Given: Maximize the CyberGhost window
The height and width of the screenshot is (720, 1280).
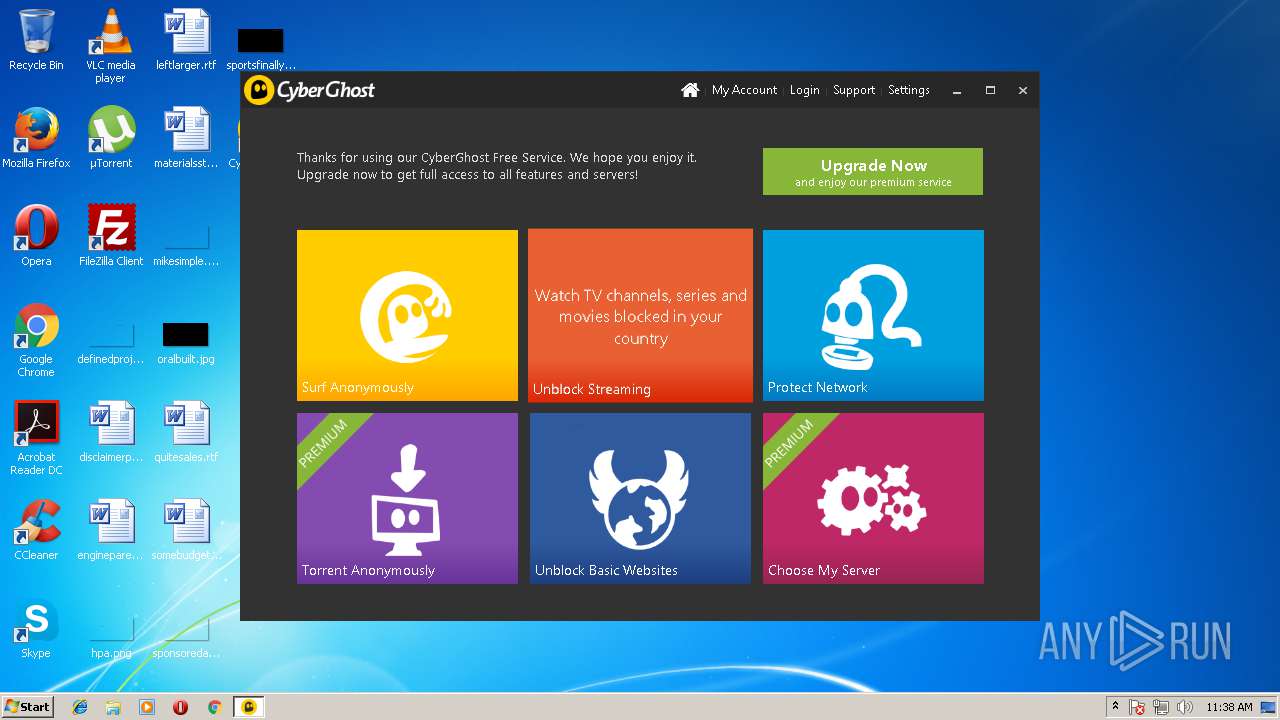Looking at the screenshot, I should point(990,90).
